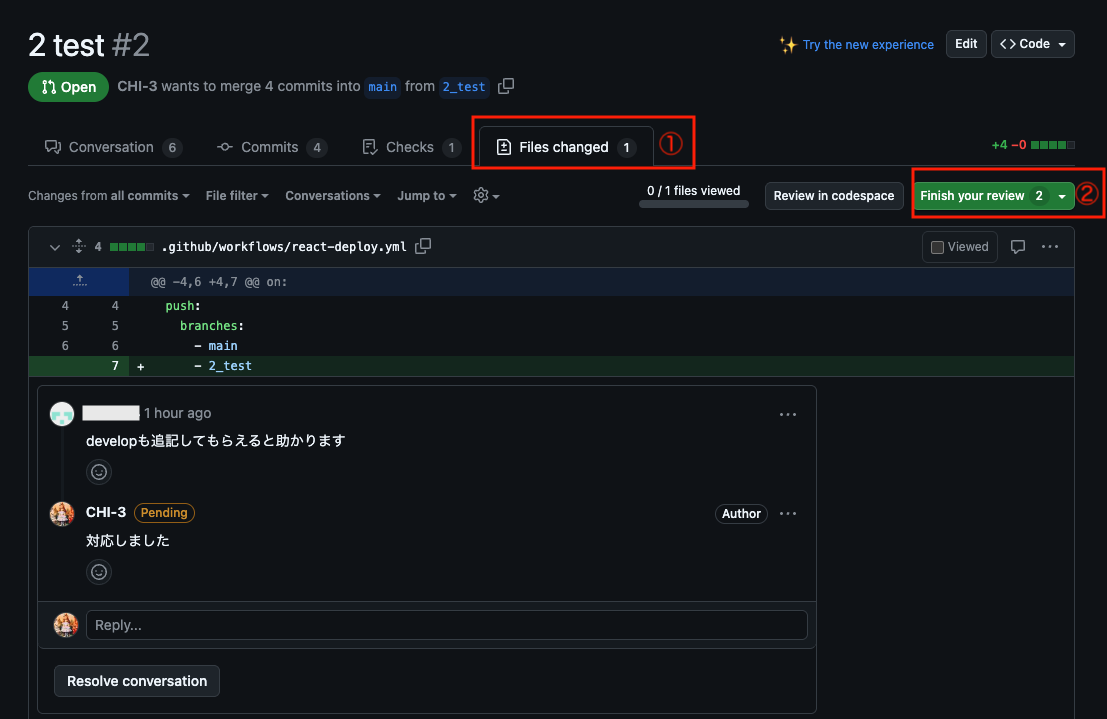
Task: Open the diff settings gear menu
Action: pos(486,196)
